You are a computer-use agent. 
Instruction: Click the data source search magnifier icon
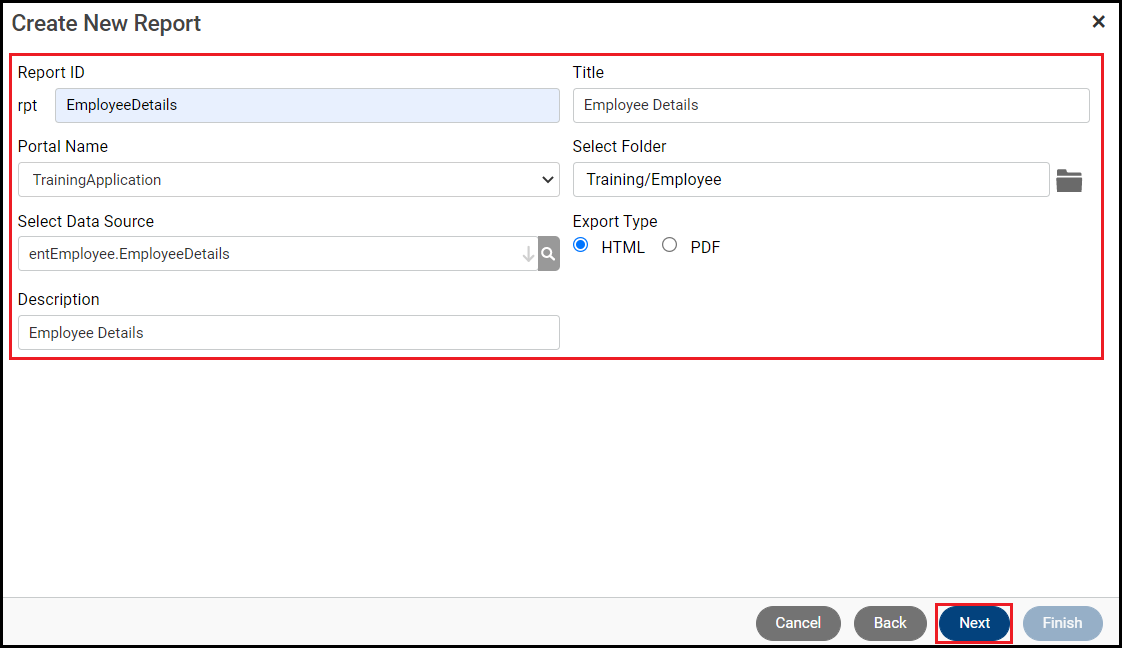[x=548, y=254]
